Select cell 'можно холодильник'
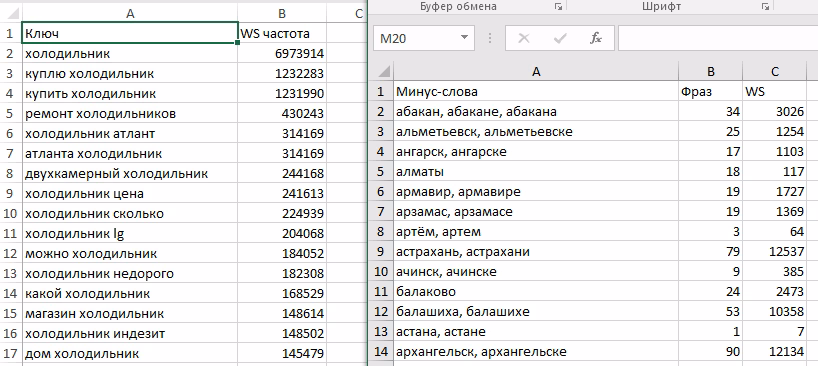 [130, 253]
